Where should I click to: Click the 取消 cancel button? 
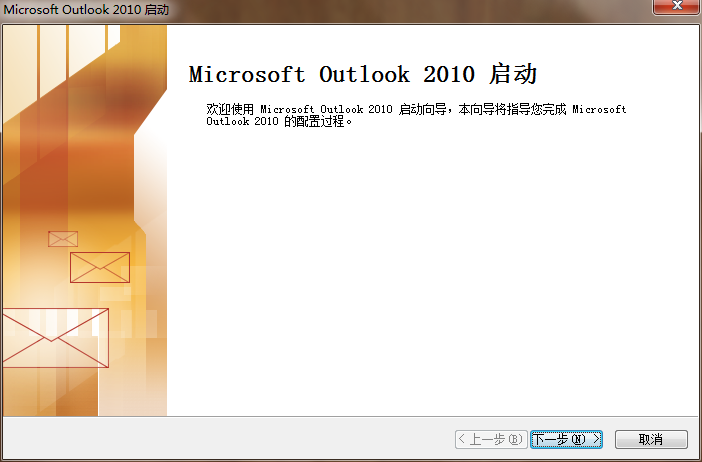tap(651, 439)
